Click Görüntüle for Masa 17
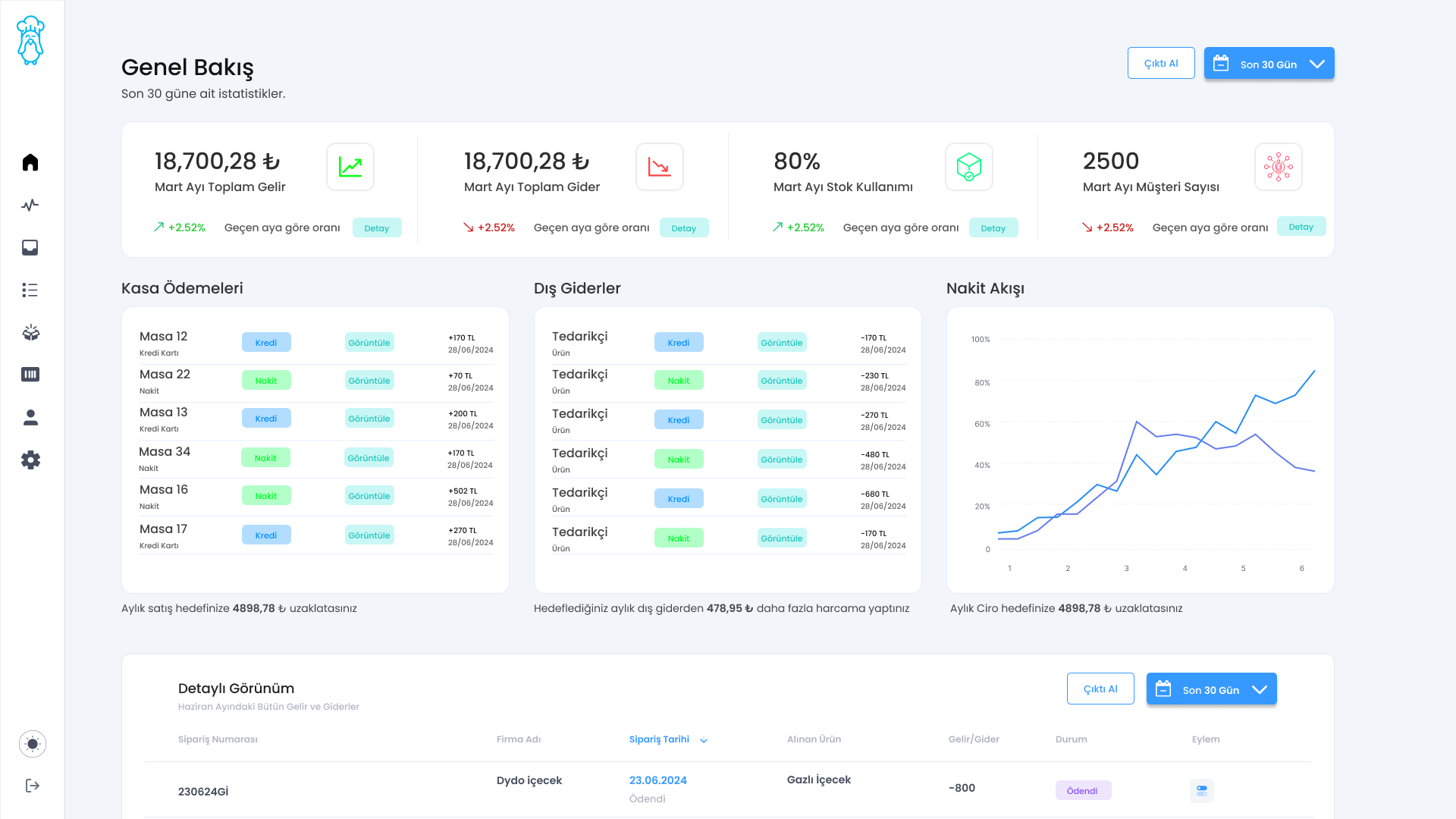 369,535
